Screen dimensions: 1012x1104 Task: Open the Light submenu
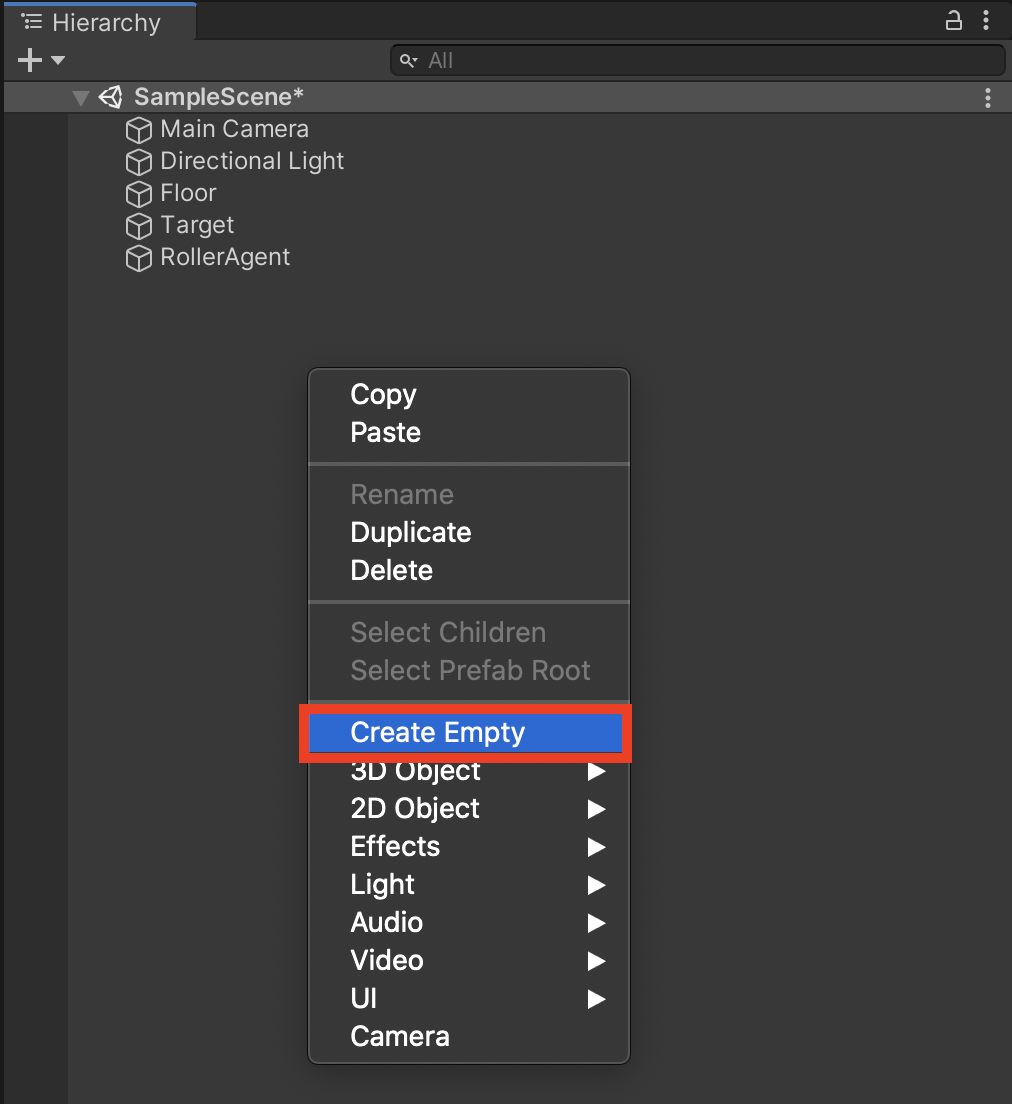(x=469, y=884)
